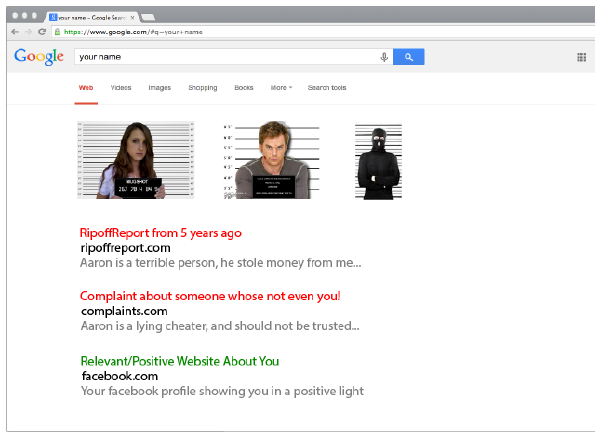Click the microphone voice search icon
Image resolution: width=595 pixels, height=437 pixels.
point(384,57)
